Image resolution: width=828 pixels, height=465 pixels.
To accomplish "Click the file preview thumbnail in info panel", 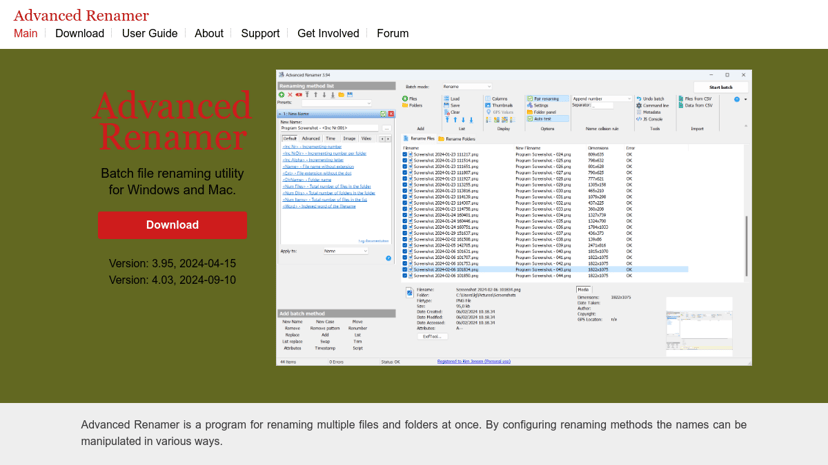I will pyautogui.click(x=699, y=326).
